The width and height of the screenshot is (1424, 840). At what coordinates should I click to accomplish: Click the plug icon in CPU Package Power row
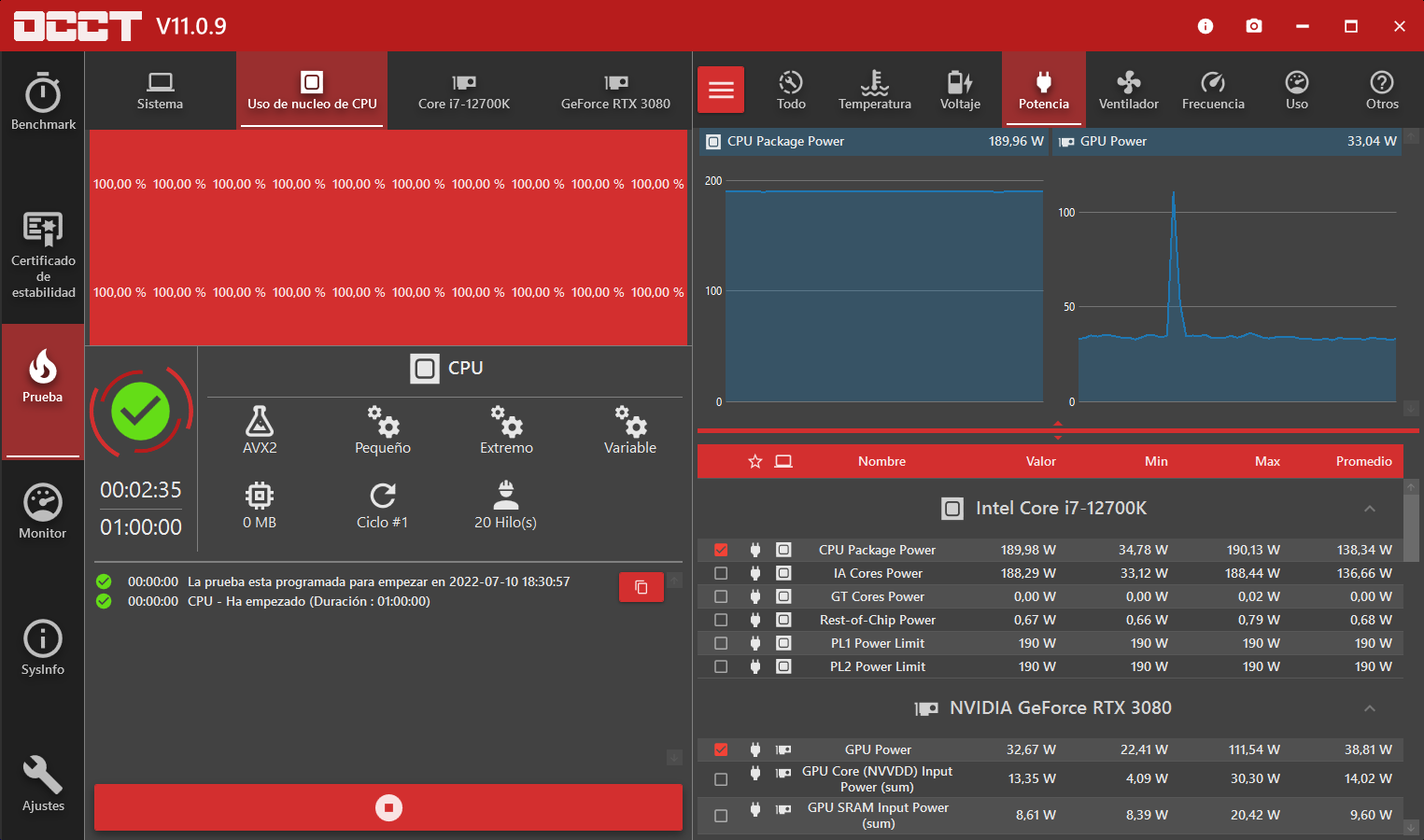click(x=755, y=550)
